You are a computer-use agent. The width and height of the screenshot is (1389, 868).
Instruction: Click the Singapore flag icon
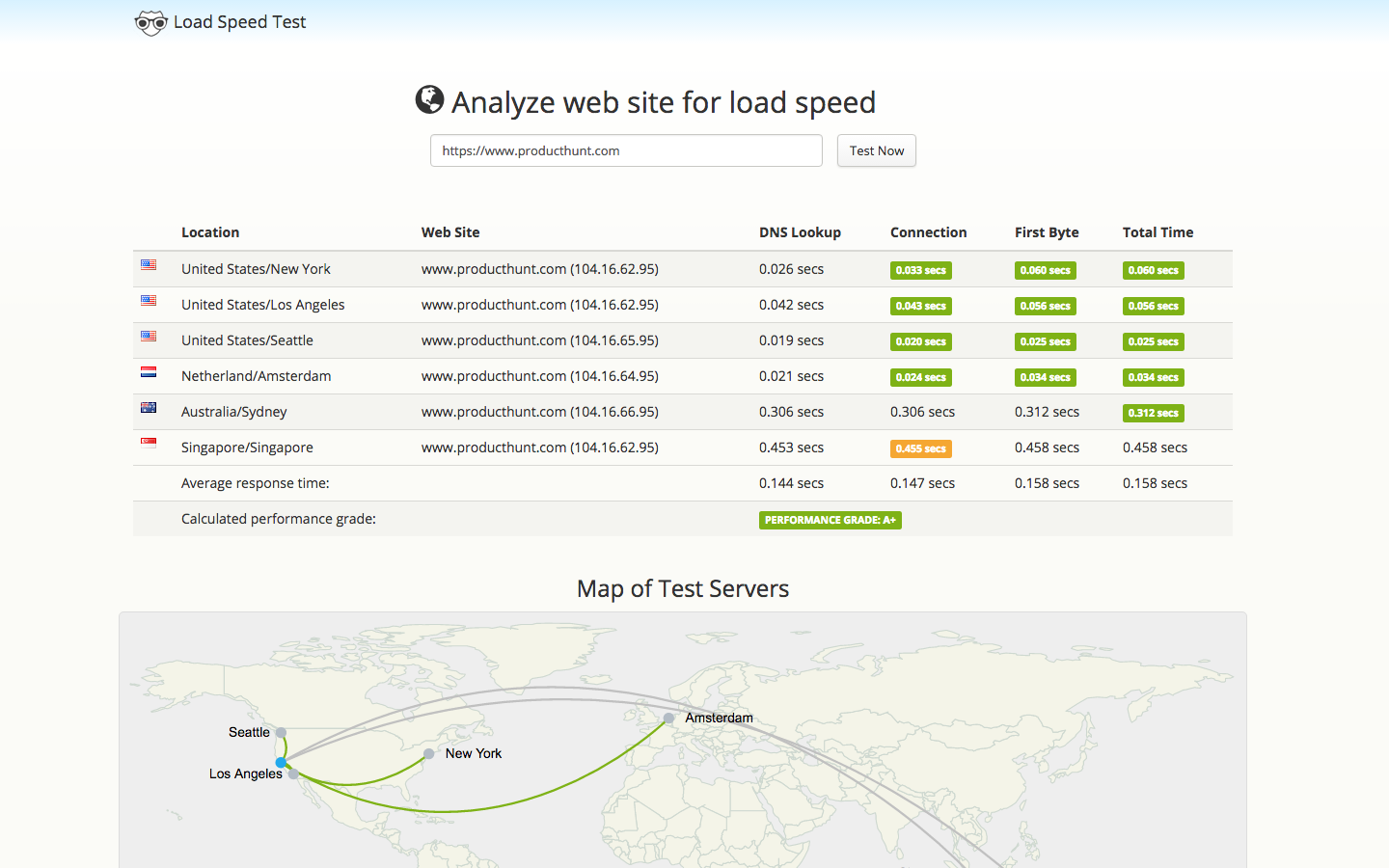149,443
